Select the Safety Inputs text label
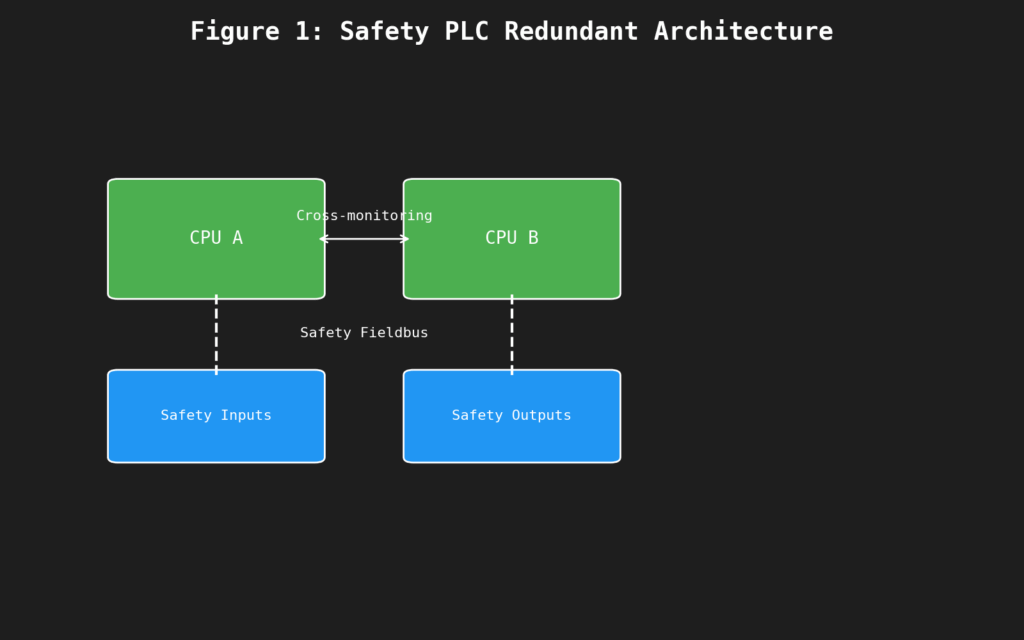The image size is (1024, 640). (x=216, y=415)
